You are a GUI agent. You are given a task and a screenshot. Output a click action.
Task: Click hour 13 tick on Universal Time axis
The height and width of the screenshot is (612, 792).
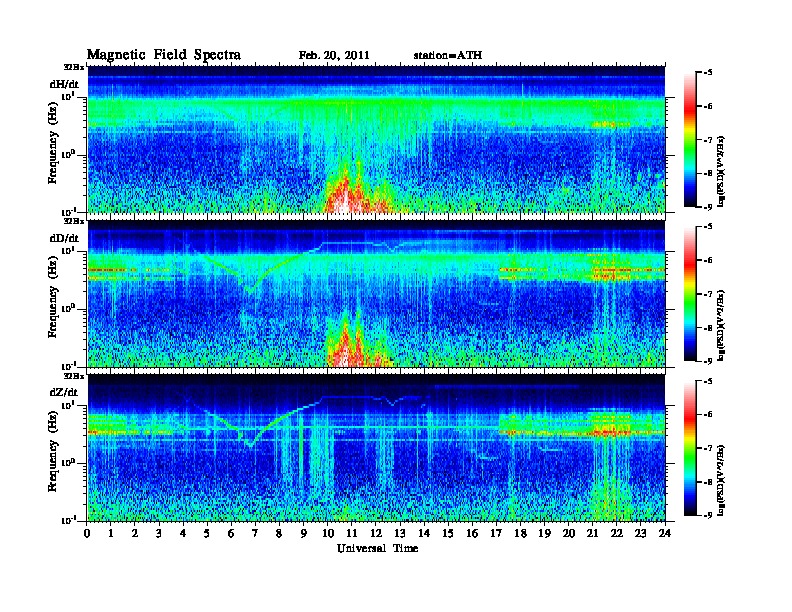pyautogui.click(x=400, y=533)
